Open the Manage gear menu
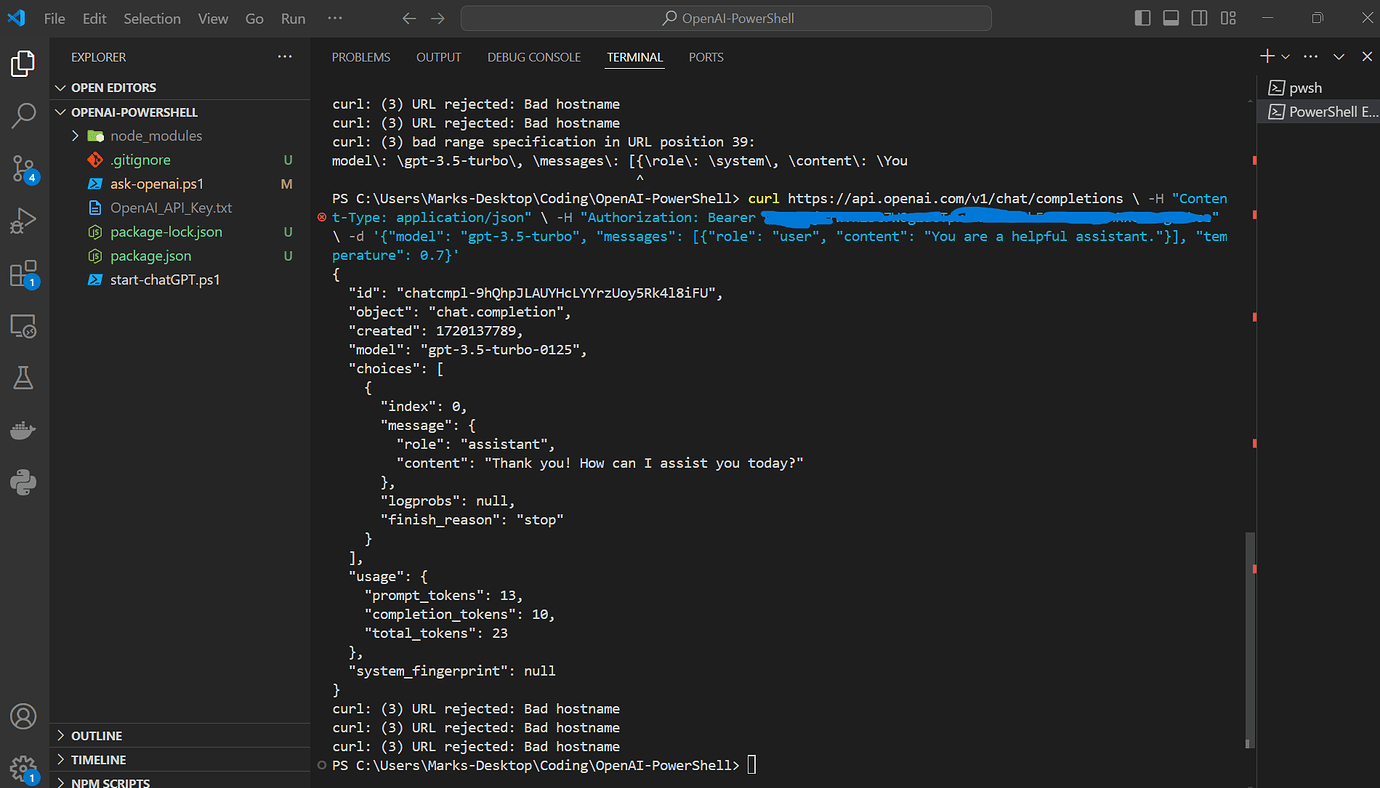Image resolution: width=1380 pixels, height=788 pixels. [23, 768]
